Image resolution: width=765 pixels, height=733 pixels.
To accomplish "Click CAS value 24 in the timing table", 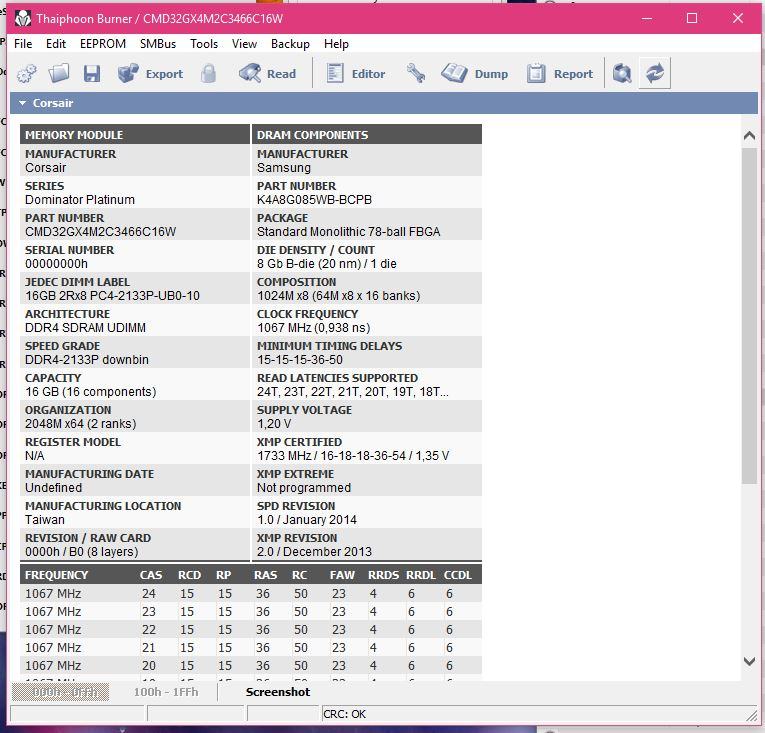I will tap(148, 593).
